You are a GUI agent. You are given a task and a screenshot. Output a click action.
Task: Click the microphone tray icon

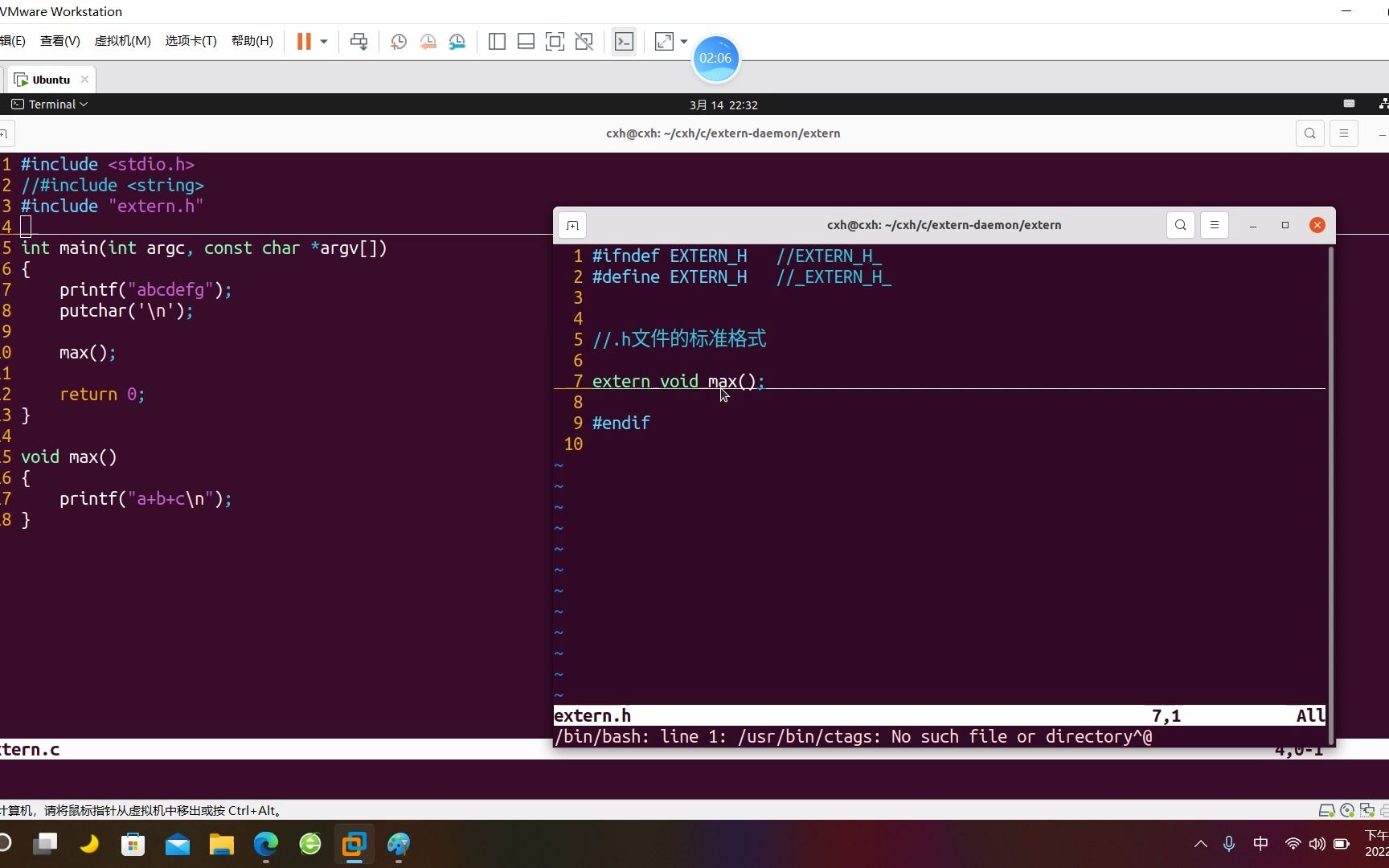pos(1229,844)
